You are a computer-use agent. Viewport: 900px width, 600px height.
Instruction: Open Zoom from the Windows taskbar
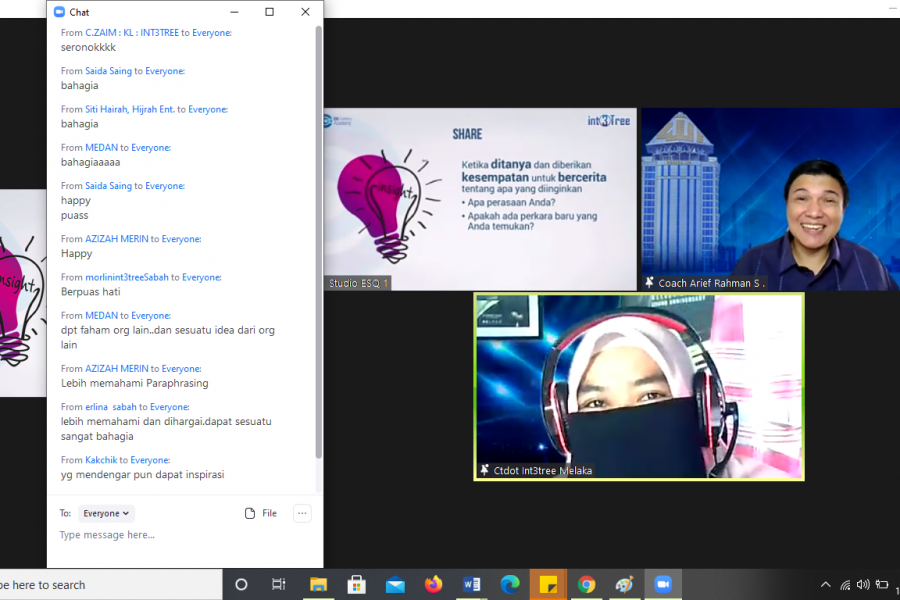click(662, 585)
